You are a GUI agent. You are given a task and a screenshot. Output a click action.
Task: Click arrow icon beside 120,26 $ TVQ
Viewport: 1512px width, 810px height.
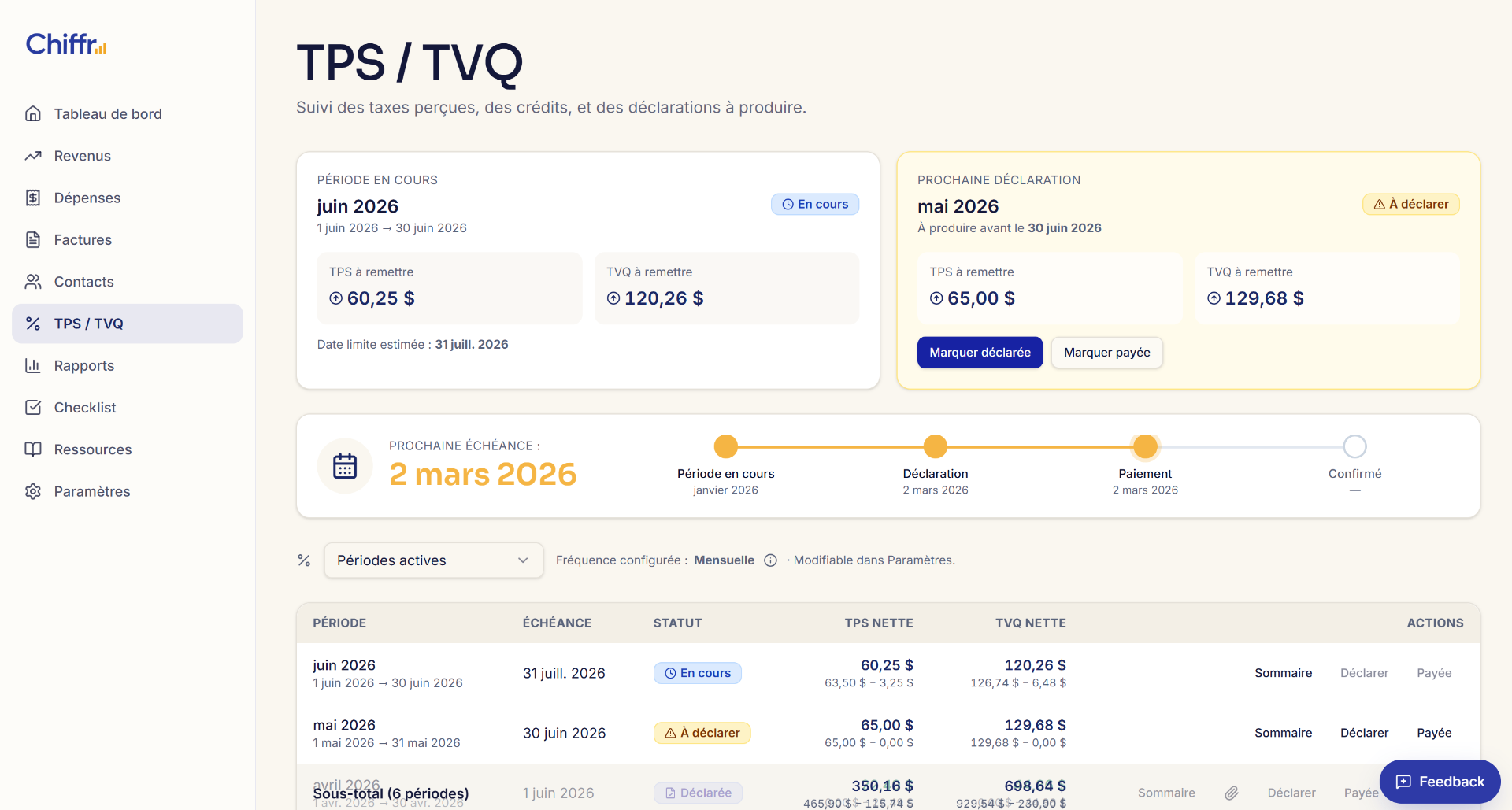613,298
